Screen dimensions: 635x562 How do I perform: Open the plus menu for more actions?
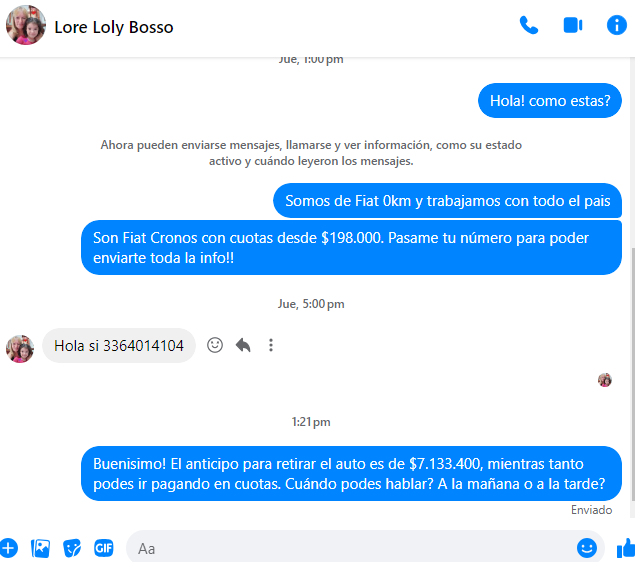click(9, 548)
